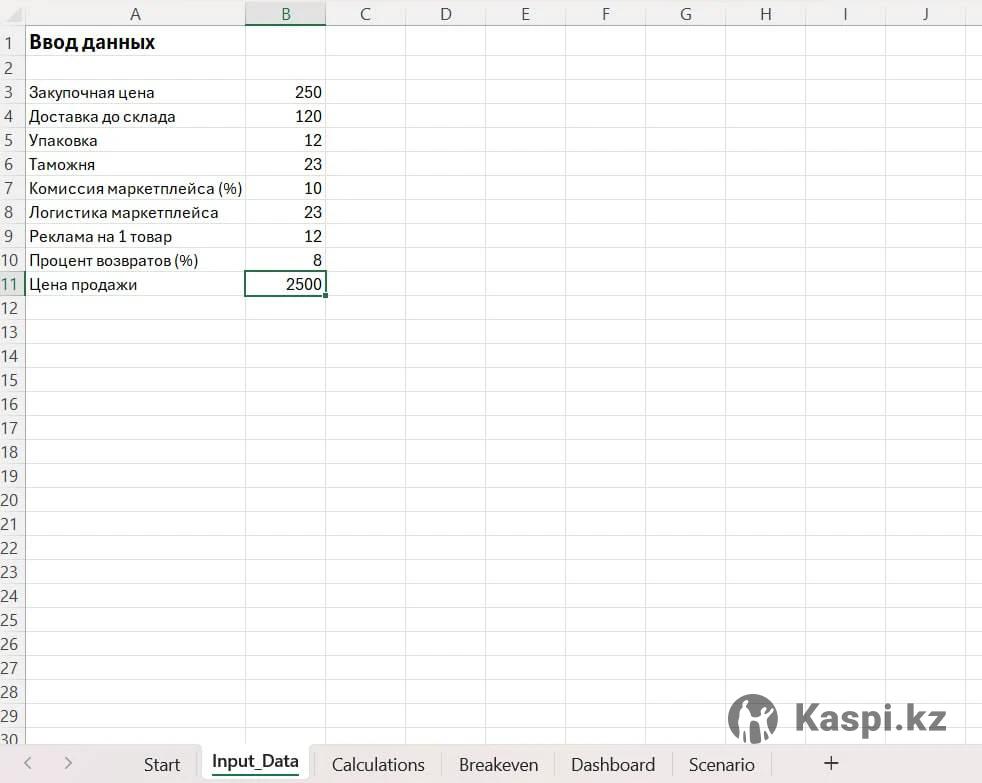982x783 pixels.
Task: Go to the Dashboard sheet
Action: (612, 765)
